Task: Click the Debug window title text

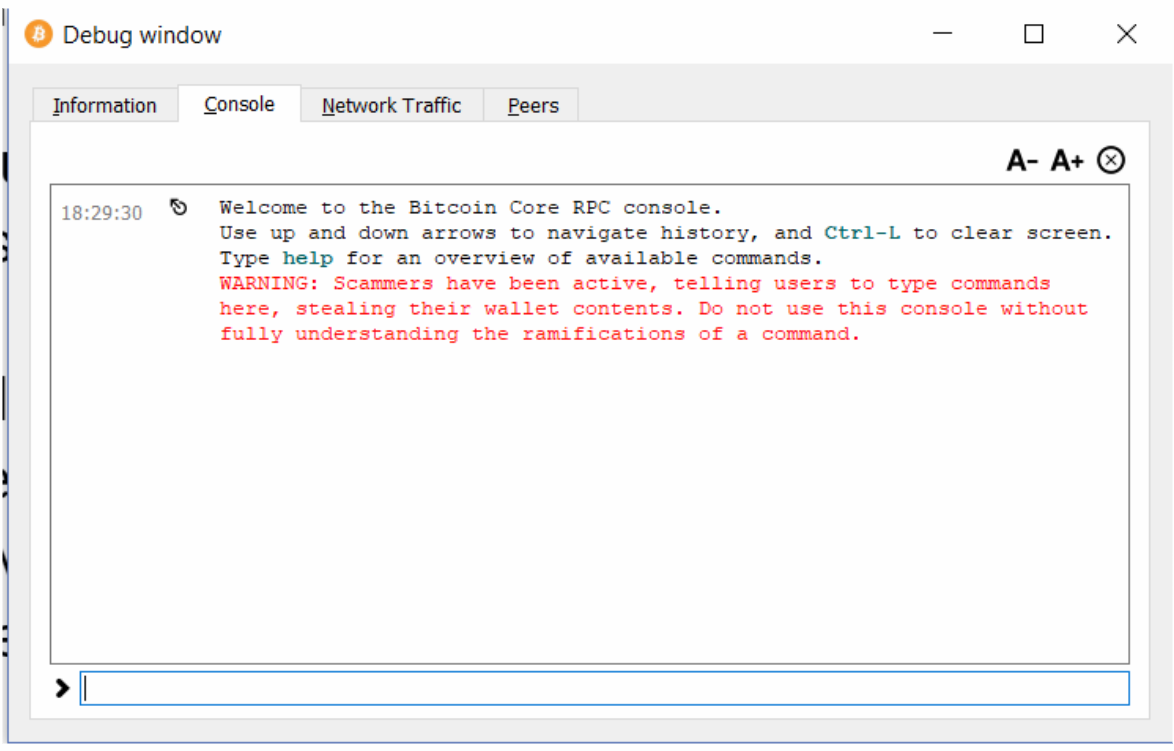Action: (x=142, y=35)
